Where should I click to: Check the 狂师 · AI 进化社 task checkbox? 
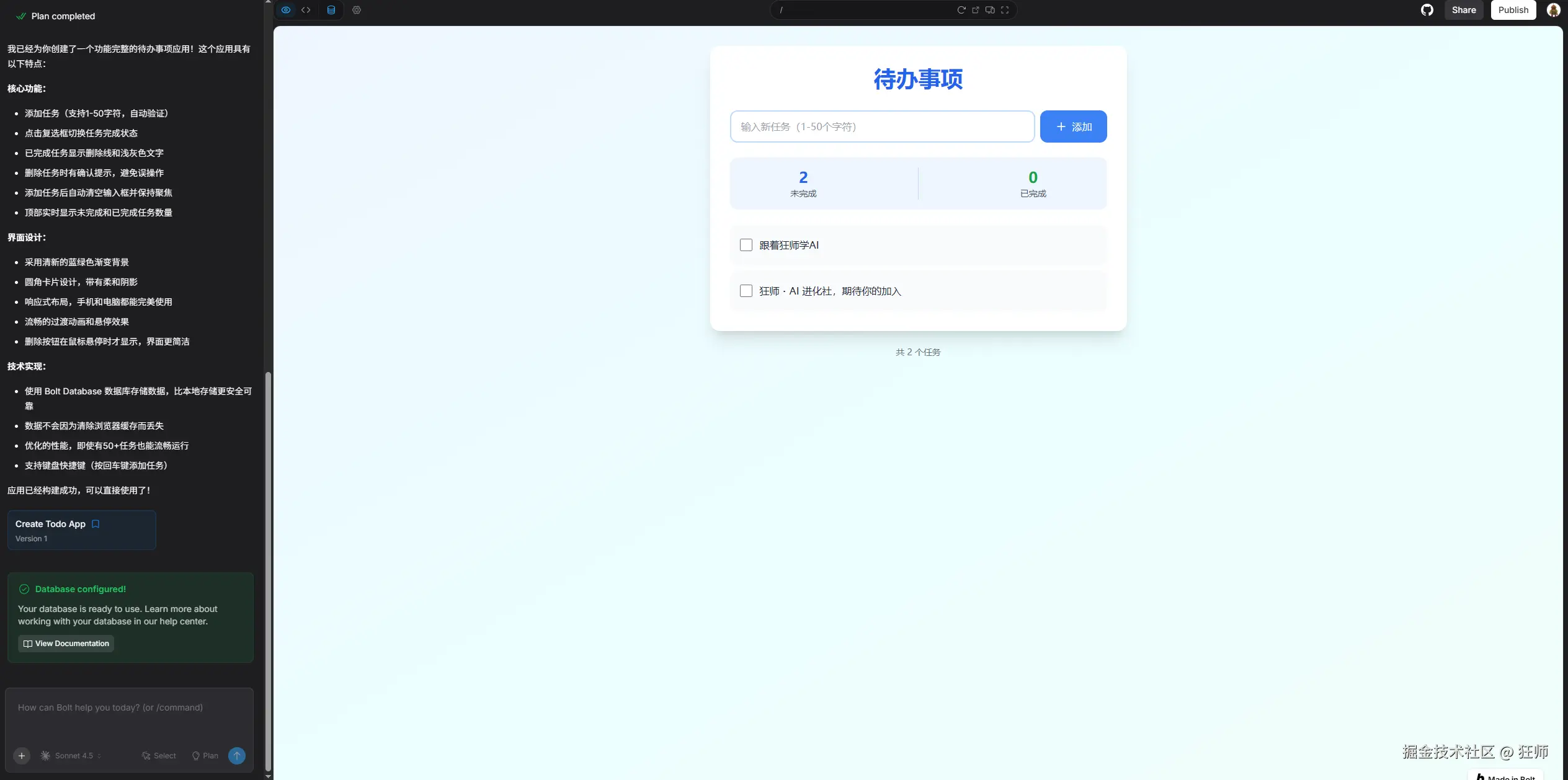(746, 291)
